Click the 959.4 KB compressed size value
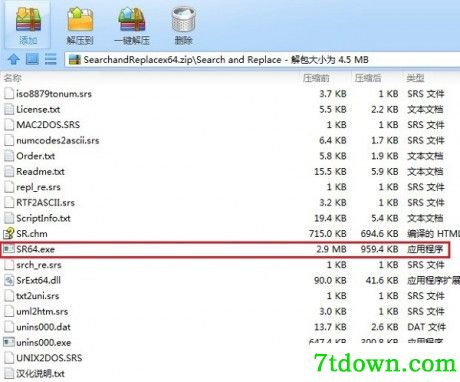Viewport: 460px width, 382px height. click(x=379, y=249)
